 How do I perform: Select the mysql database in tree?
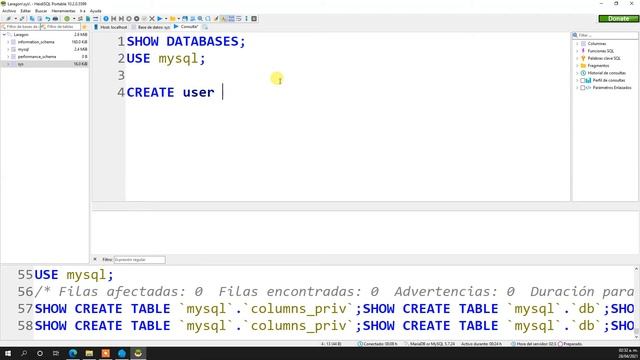click(23, 49)
